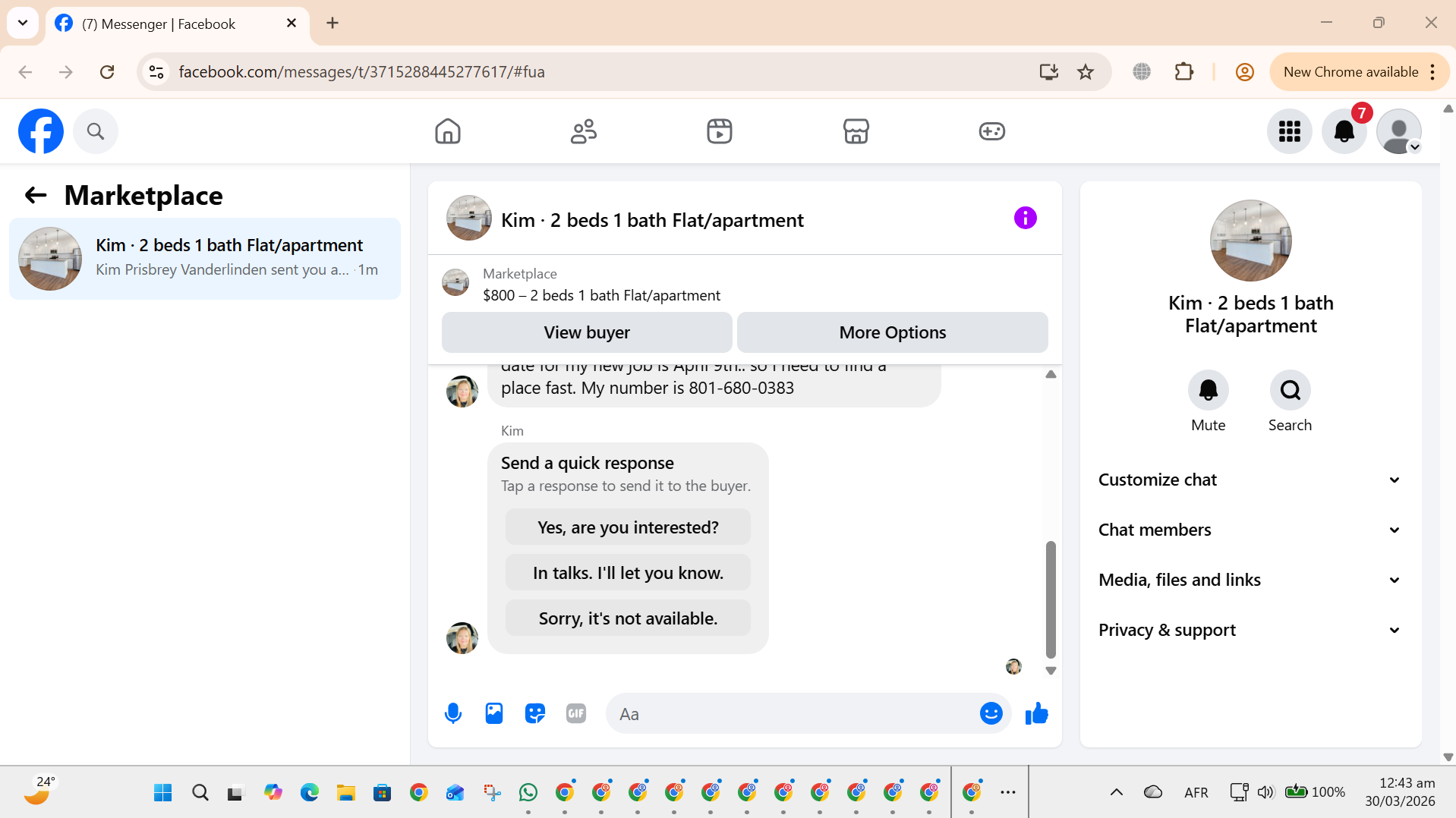
Task: View site information icon in address bar
Action: click(x=156, y=72)
